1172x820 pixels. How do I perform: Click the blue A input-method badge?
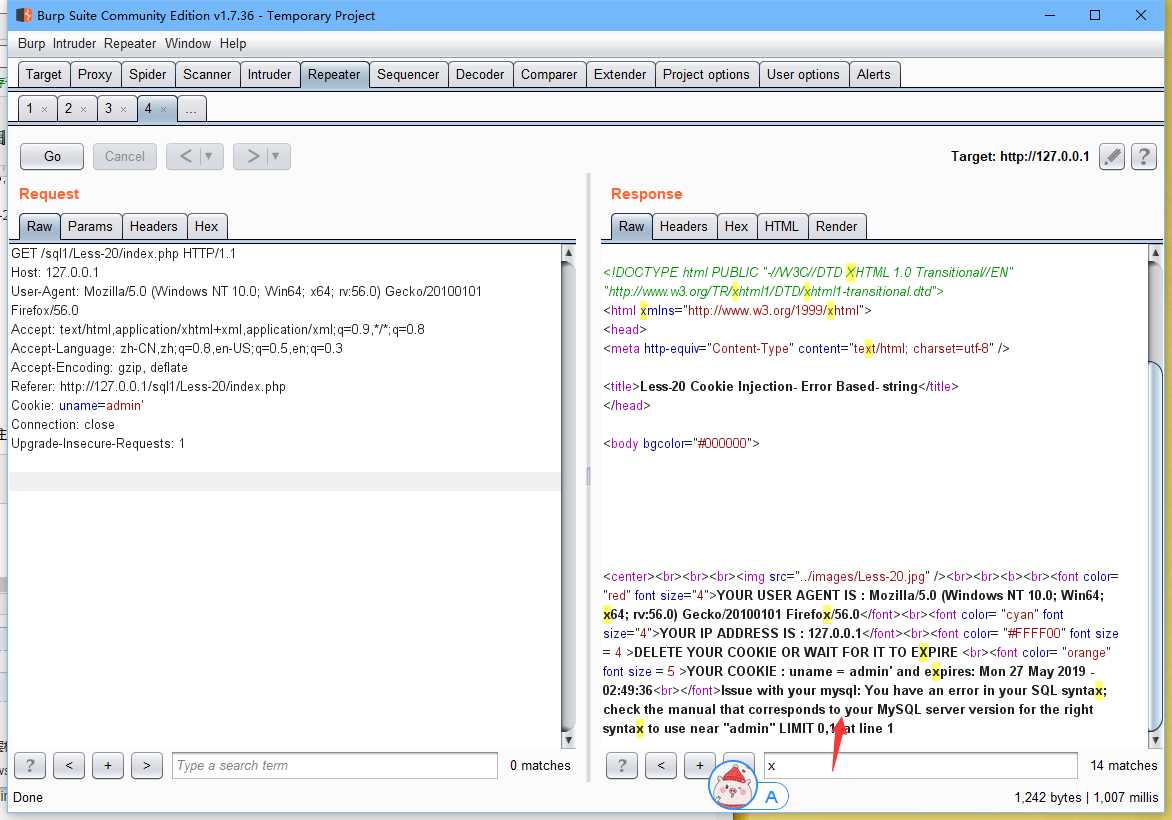[771, 797]
